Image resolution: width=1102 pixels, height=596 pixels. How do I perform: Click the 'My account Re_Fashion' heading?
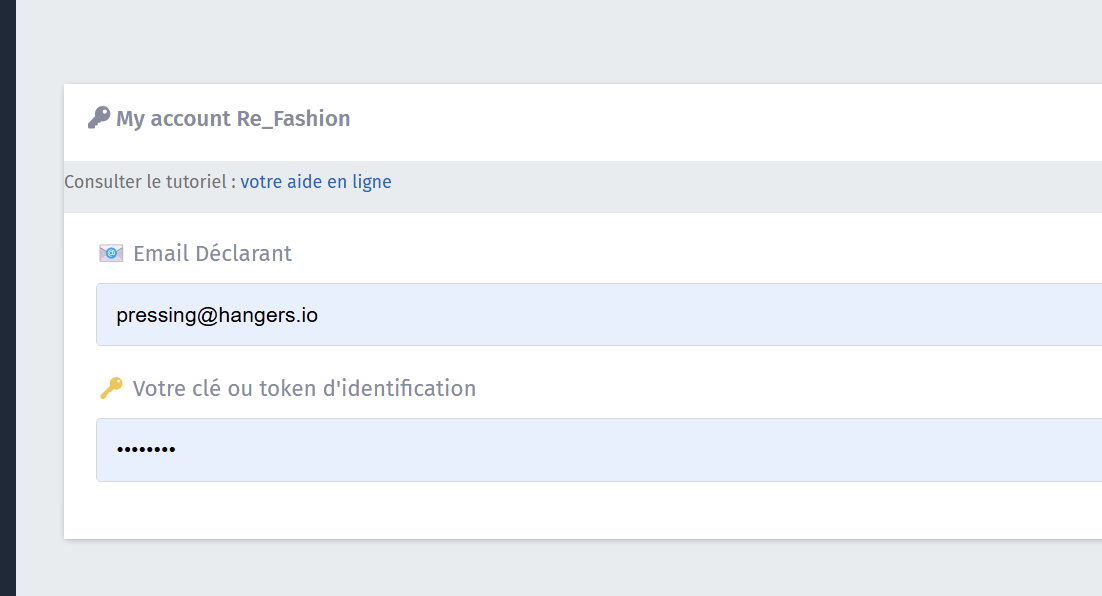[232, 119]
